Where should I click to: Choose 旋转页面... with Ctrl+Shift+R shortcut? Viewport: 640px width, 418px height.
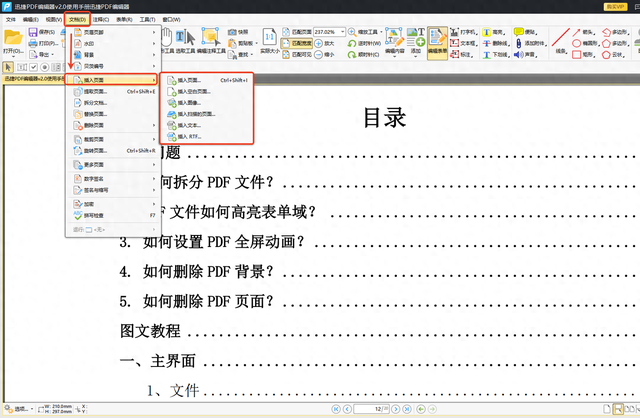(114, 151)
